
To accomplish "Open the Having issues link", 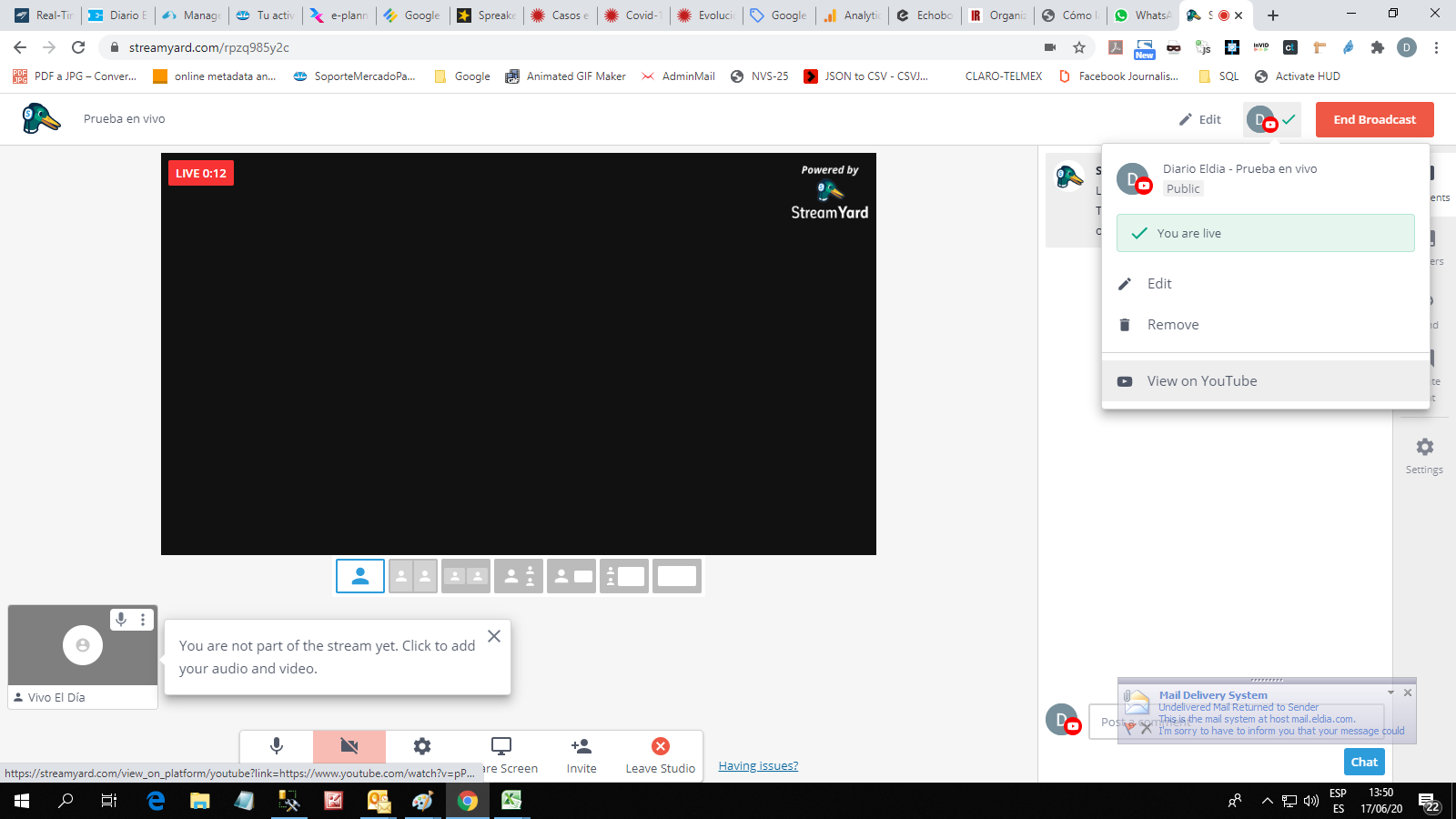I will 757,765.
